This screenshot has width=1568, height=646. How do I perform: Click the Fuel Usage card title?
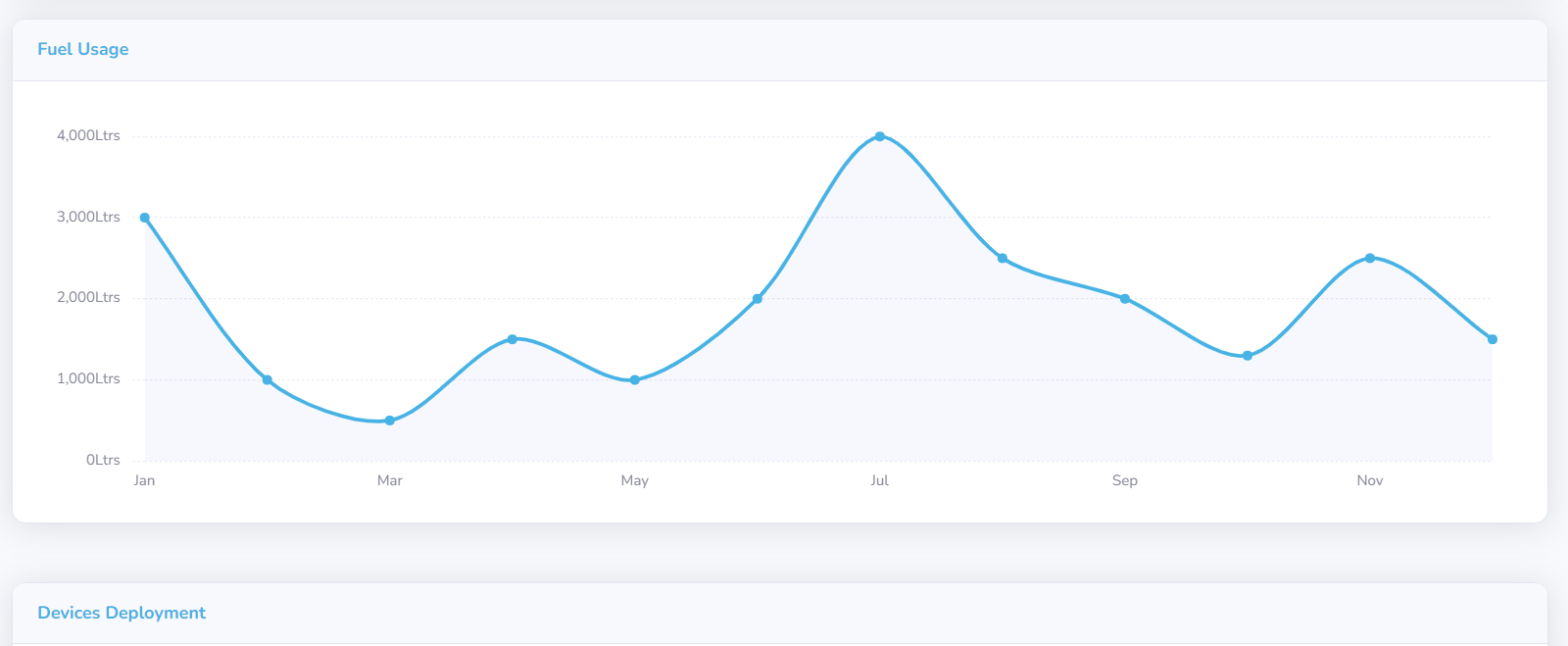coord(83,49)
